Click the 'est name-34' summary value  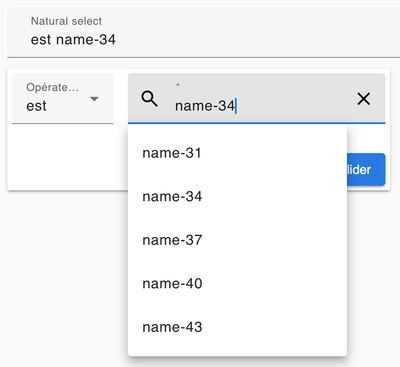click(73, 40)
